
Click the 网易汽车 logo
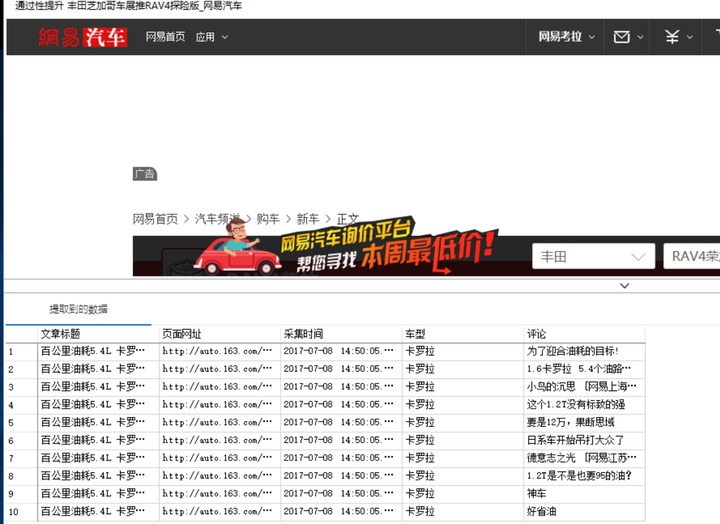coord(83,37)
